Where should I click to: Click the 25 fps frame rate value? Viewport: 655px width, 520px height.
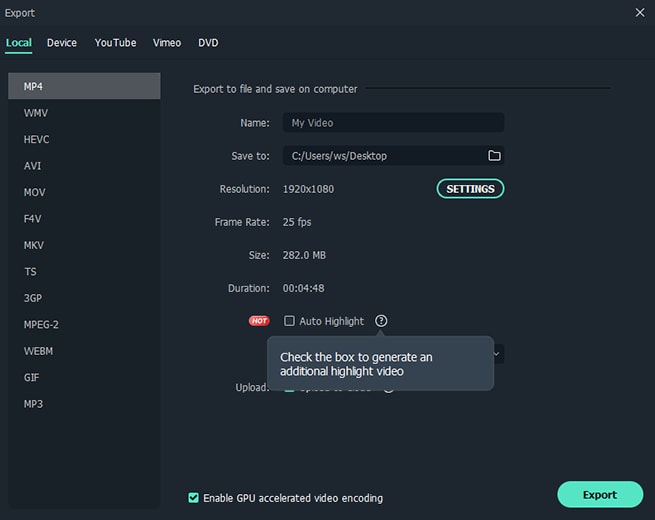(297, 222)
